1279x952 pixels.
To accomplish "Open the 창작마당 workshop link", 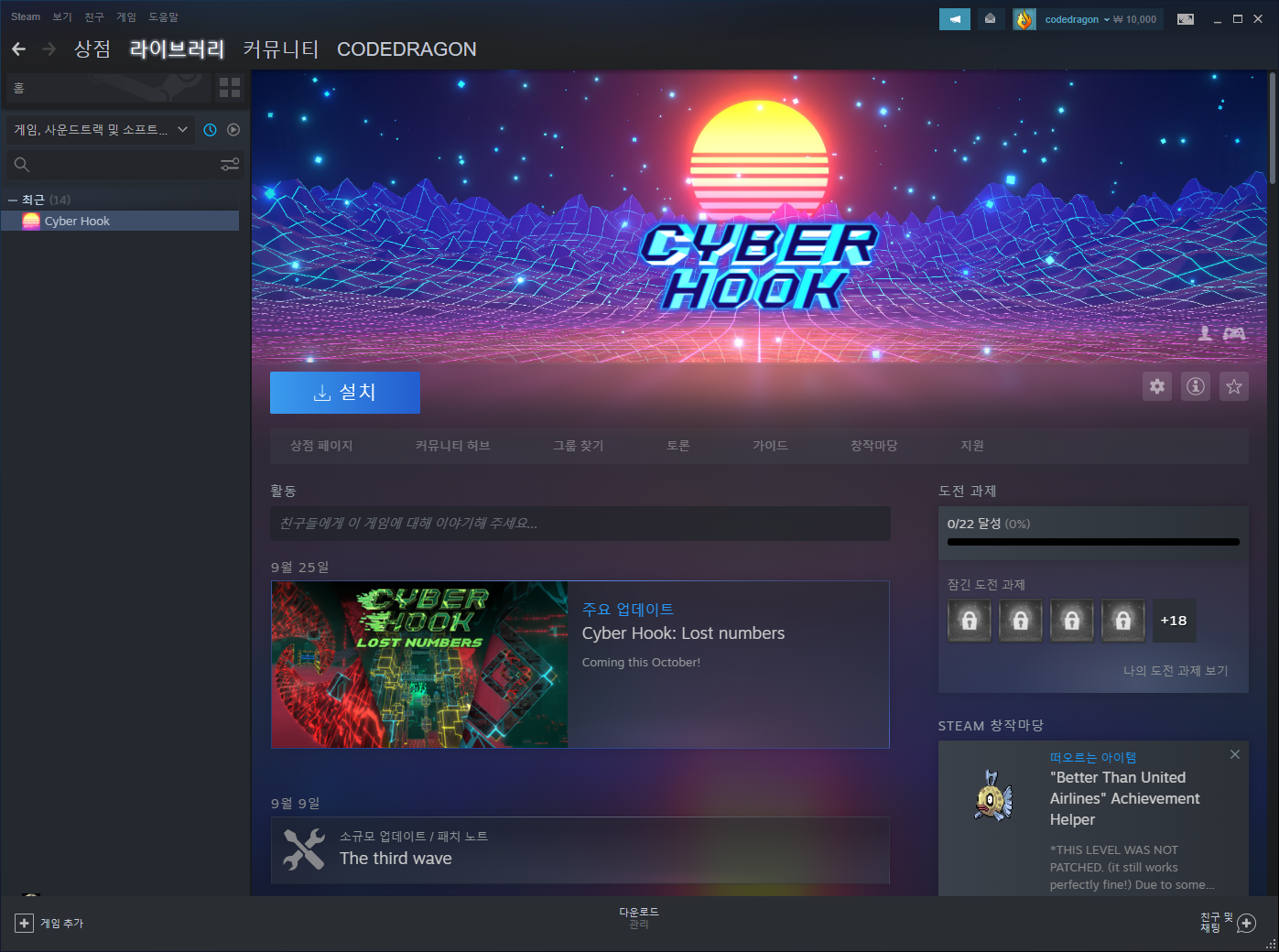I will tap(874, 446).
